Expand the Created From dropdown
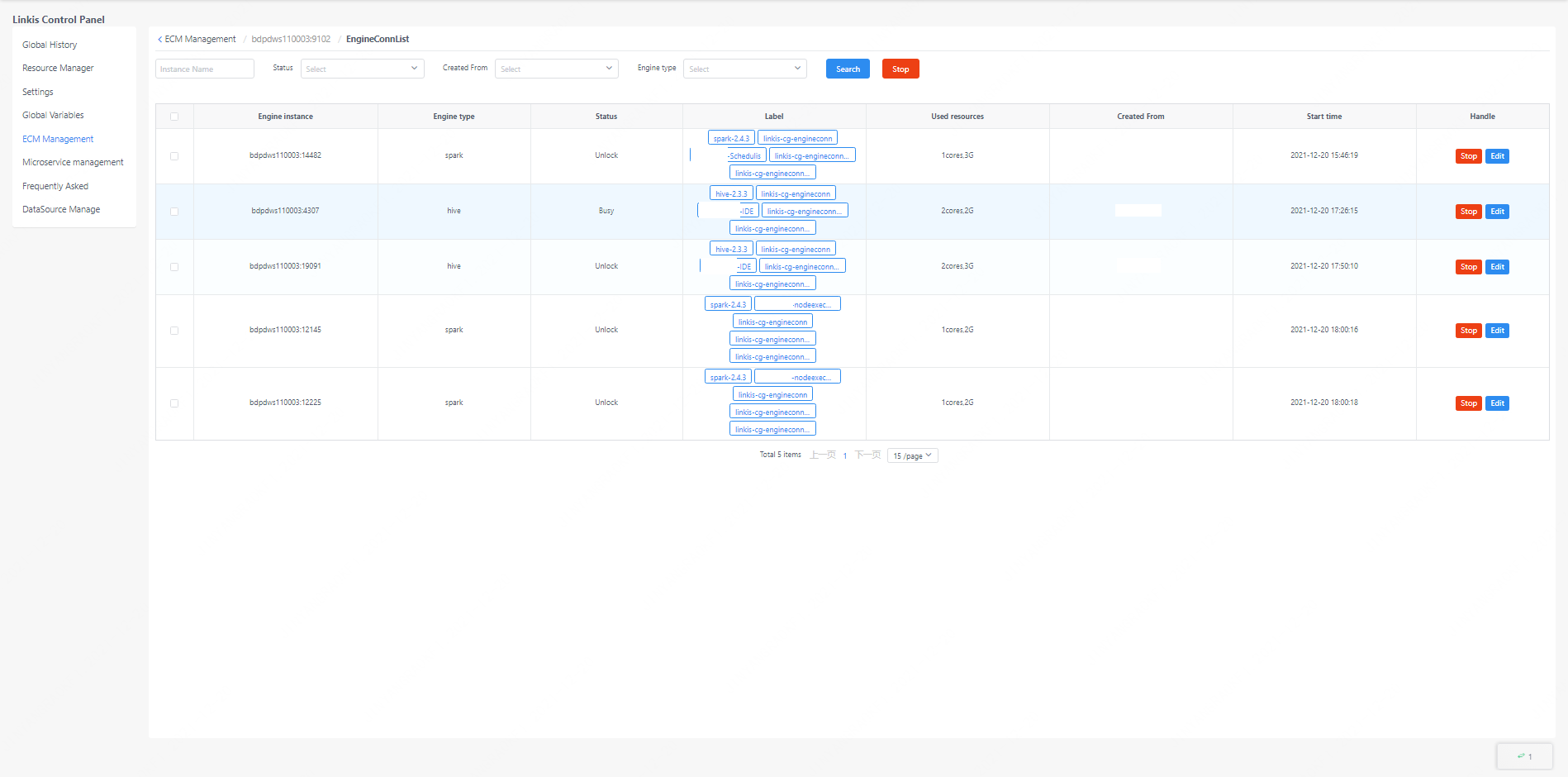Image resolution: width=1568 pixels, height=777 pixels. click(556, 69)
